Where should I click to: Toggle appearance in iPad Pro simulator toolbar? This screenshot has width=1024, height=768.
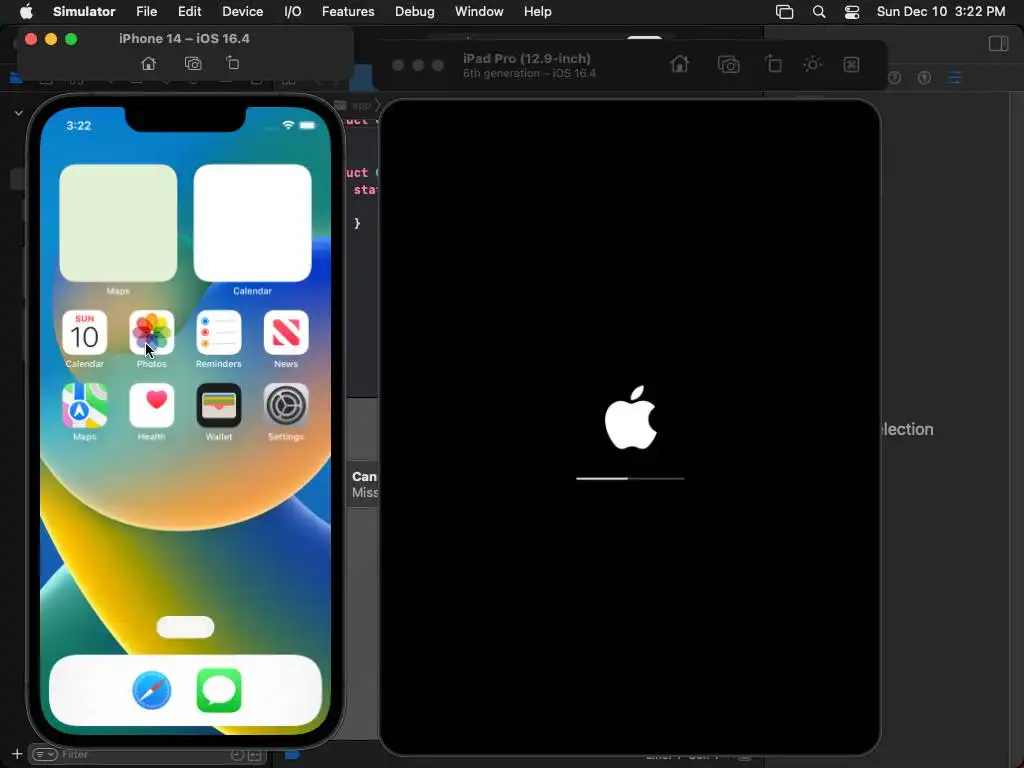pyautogui.click(x=812, y=64)
